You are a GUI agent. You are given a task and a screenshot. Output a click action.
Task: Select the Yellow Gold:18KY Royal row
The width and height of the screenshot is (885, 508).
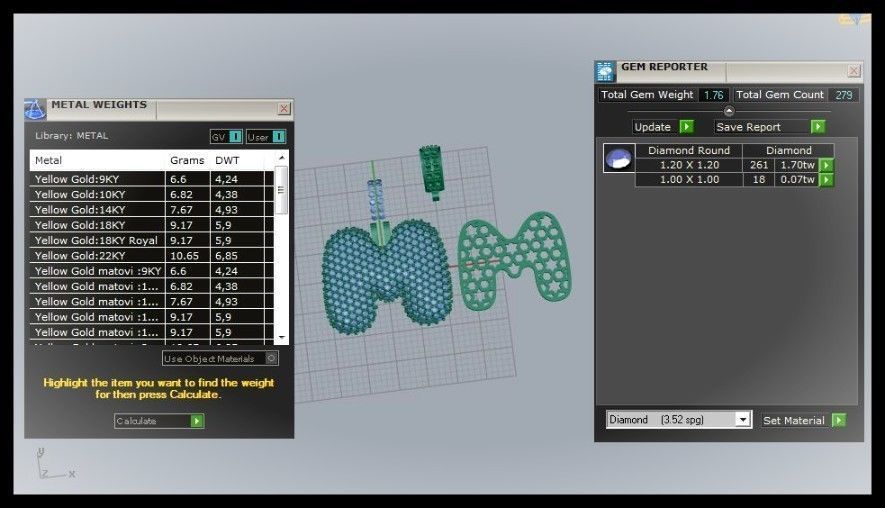point(152,240)
